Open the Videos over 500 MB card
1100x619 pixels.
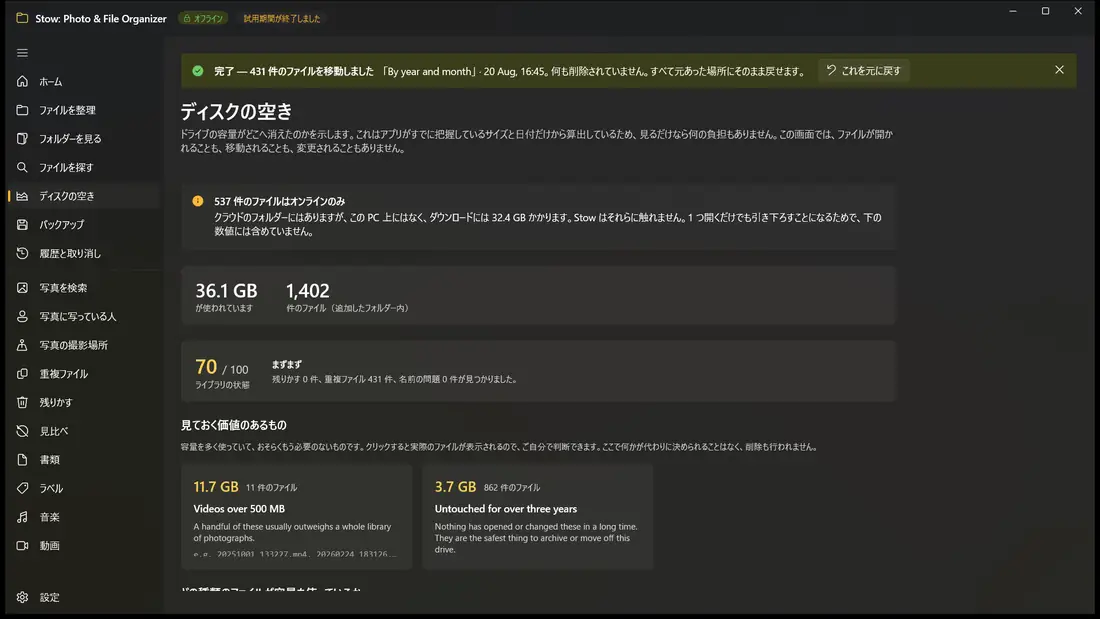(296, 517)
